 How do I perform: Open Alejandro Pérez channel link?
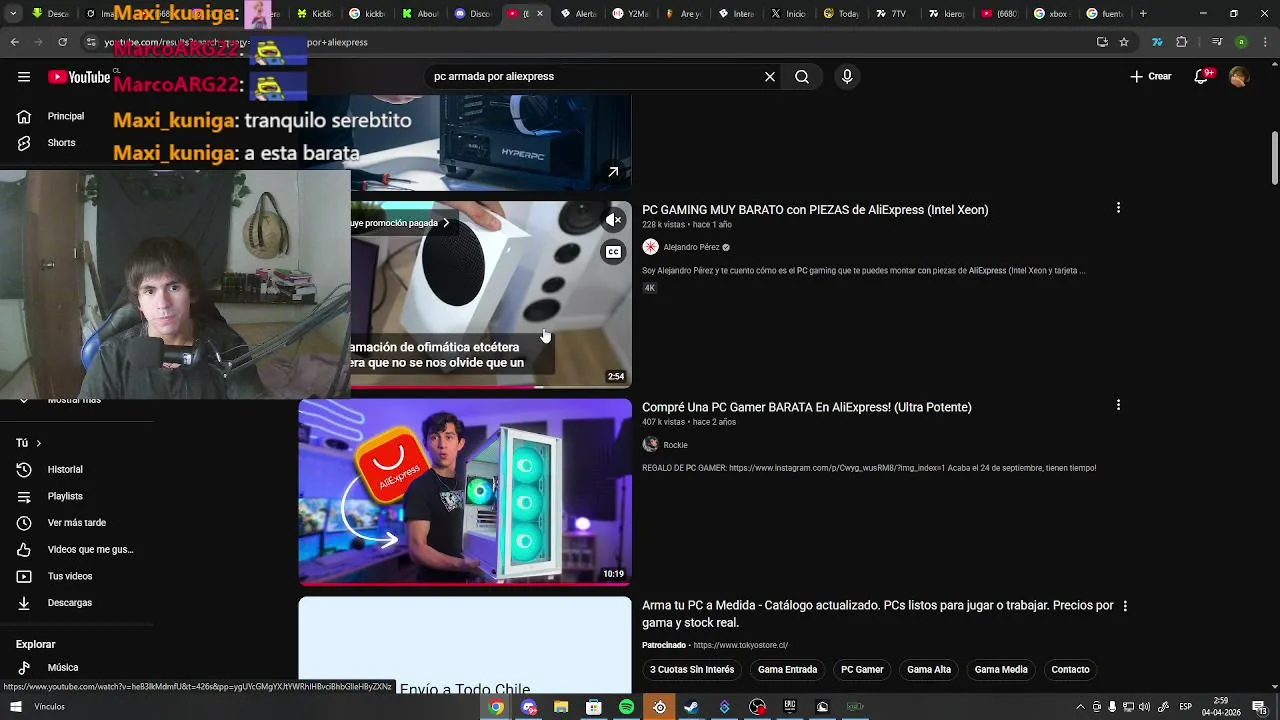[691, 247]
